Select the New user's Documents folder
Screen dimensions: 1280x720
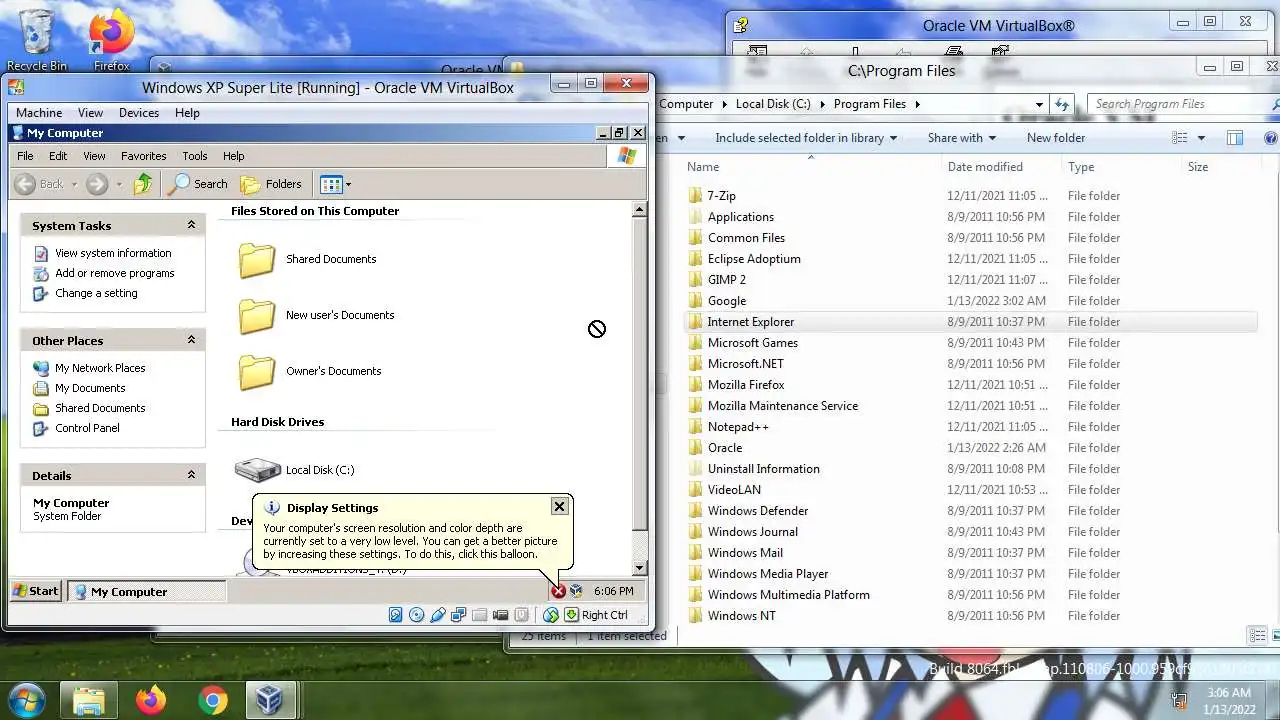pyautogui.click(x=316, y=315)
